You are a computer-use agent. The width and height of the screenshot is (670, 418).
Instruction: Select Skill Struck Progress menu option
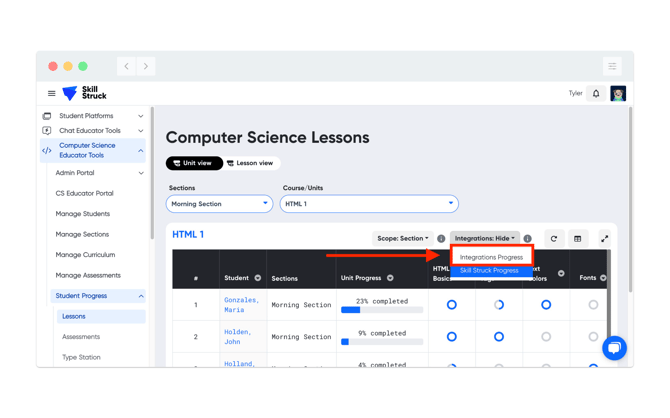click(x=489, y=271)
